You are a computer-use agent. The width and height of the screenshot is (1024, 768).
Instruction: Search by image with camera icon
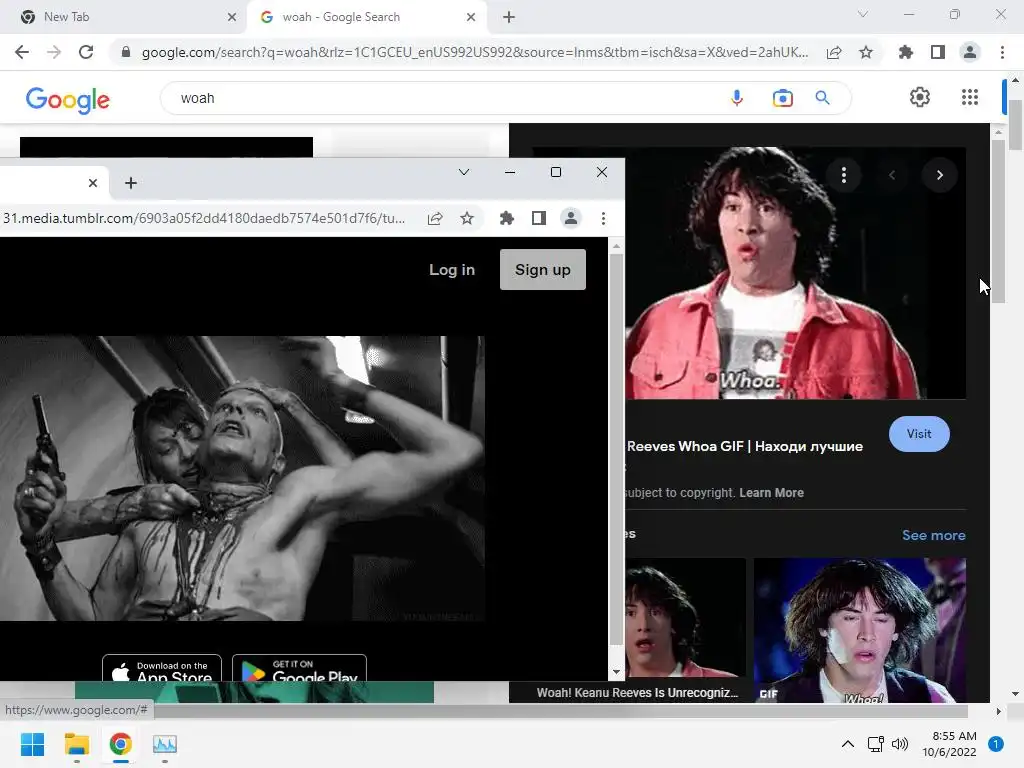782,98
